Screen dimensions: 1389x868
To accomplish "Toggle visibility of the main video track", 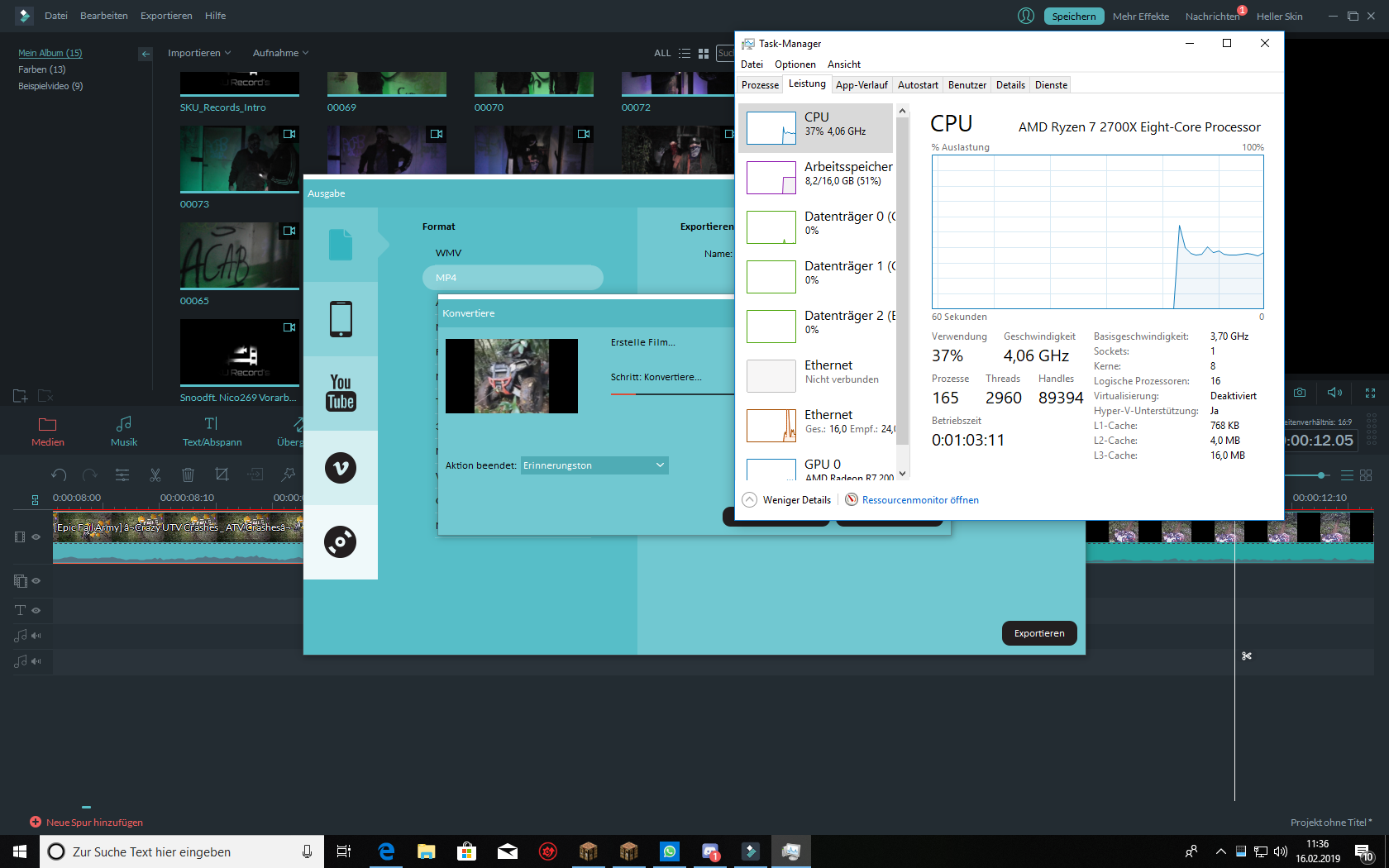I will tap(36, 537).
